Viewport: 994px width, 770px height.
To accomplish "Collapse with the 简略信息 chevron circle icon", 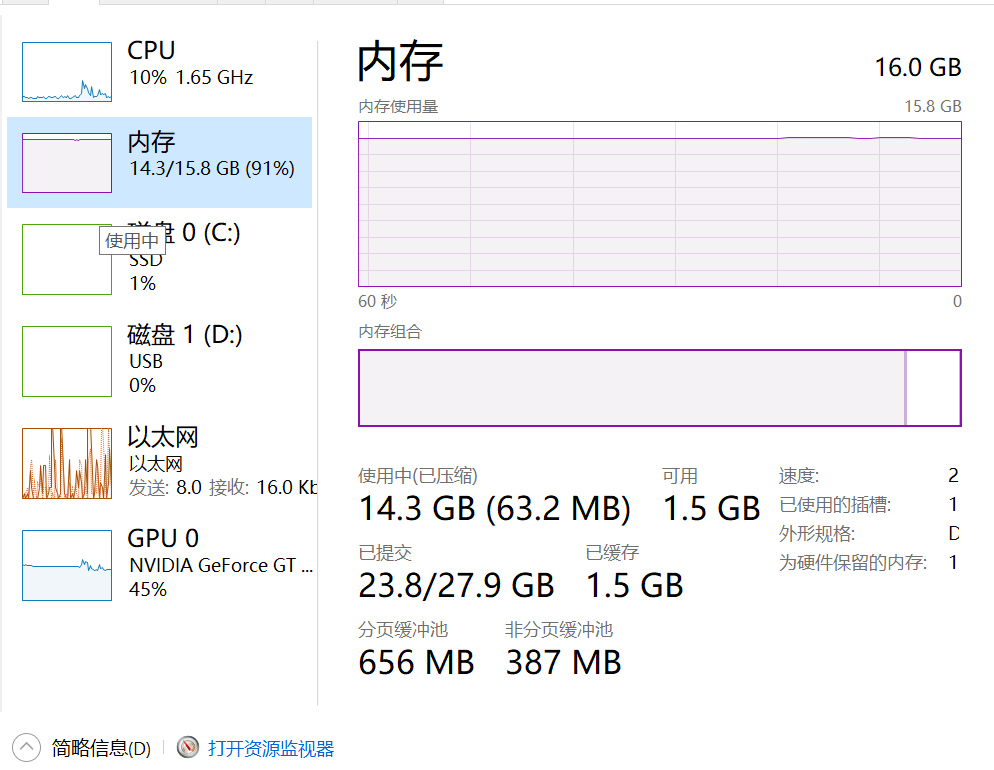I will pyautogui.click(x=26, y=748).
